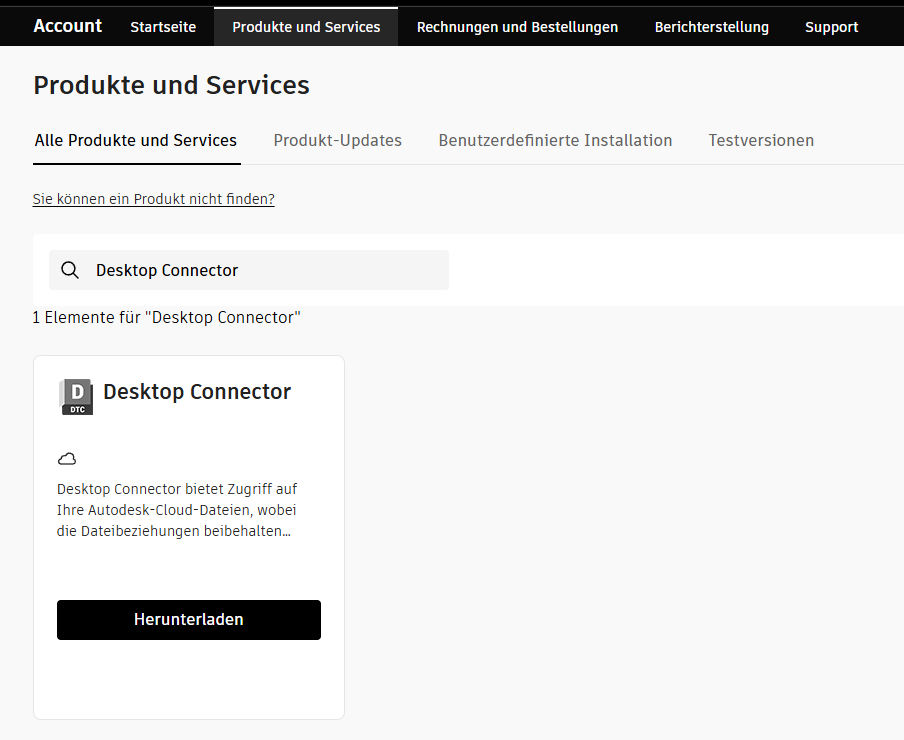
Task: Click the Herunterladen download button
Action: pyautogui.click(x=189, y=620)
